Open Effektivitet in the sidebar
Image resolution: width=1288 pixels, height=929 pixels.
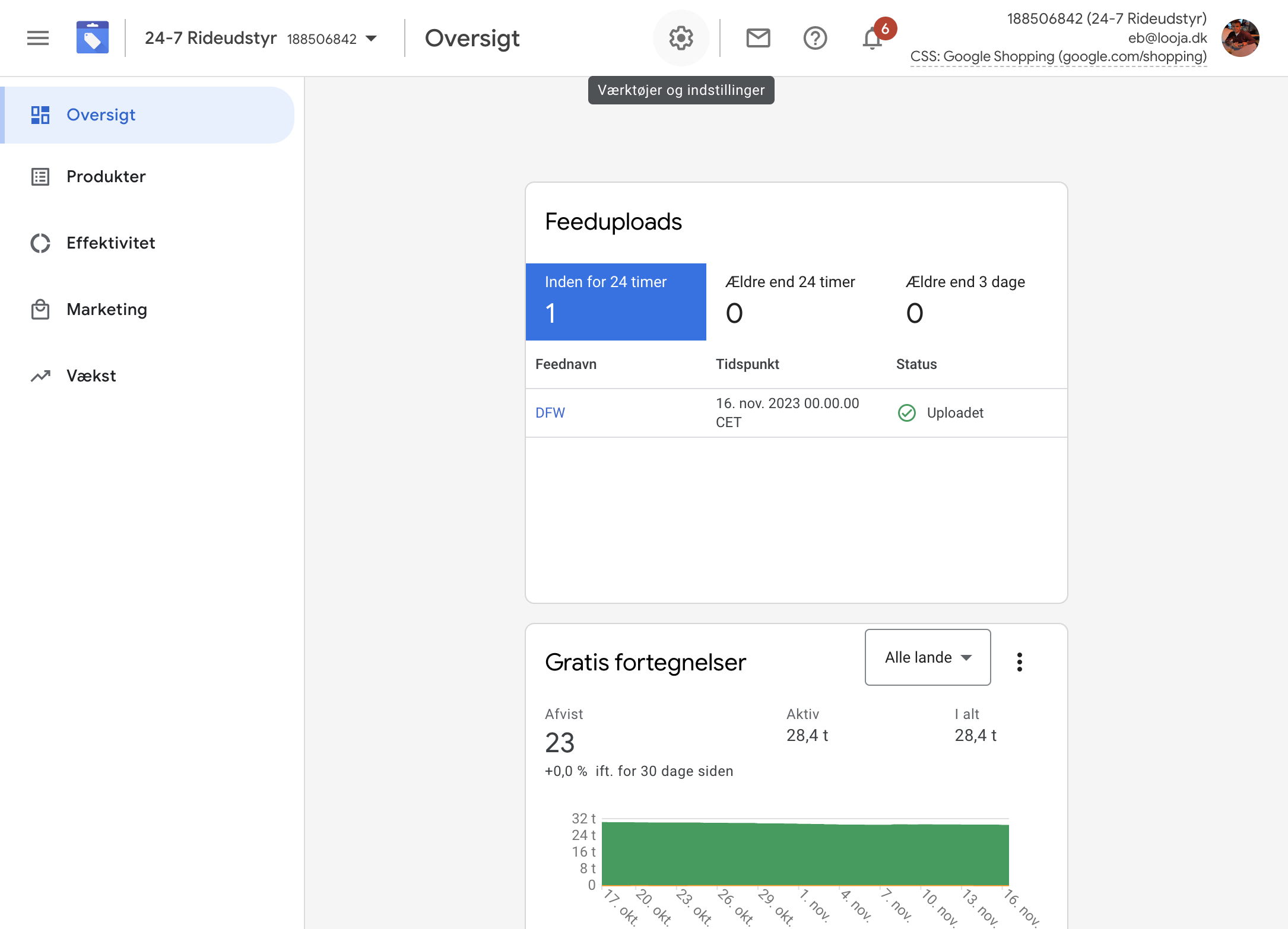[x=147, y=243]
